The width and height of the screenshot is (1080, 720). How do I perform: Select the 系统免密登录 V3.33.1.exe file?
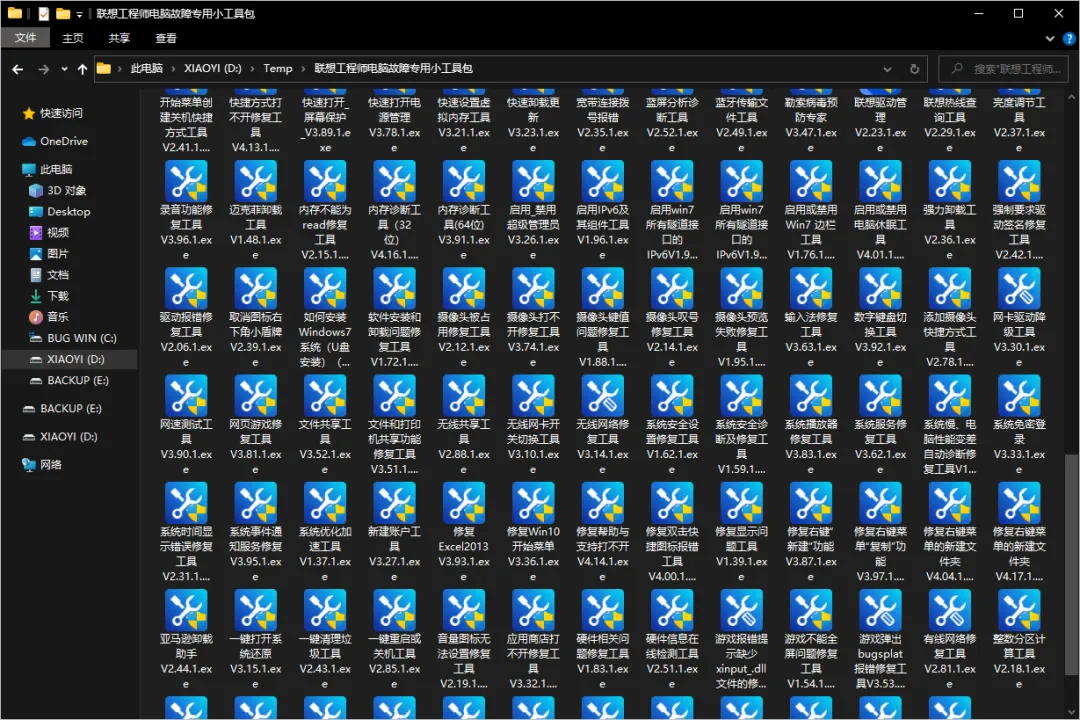[1019, 425]
